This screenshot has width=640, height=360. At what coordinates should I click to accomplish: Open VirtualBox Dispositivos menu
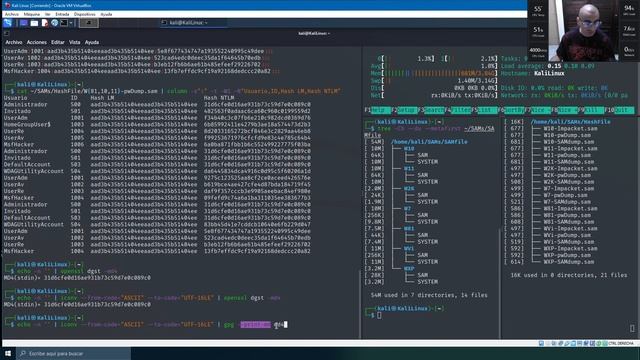click(x=84, y=14)
